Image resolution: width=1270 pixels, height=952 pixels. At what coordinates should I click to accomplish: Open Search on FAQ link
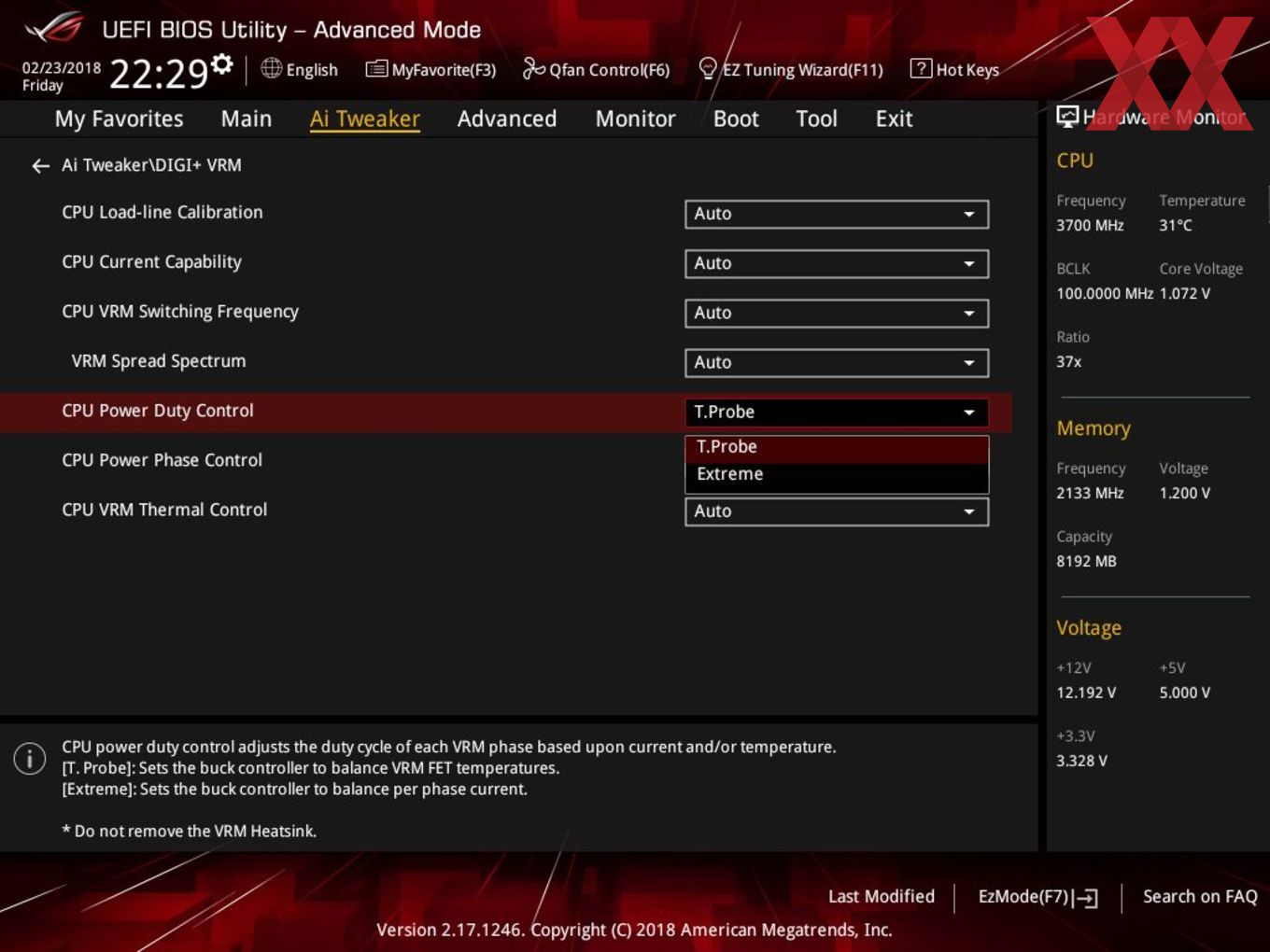click(1200, 897)
